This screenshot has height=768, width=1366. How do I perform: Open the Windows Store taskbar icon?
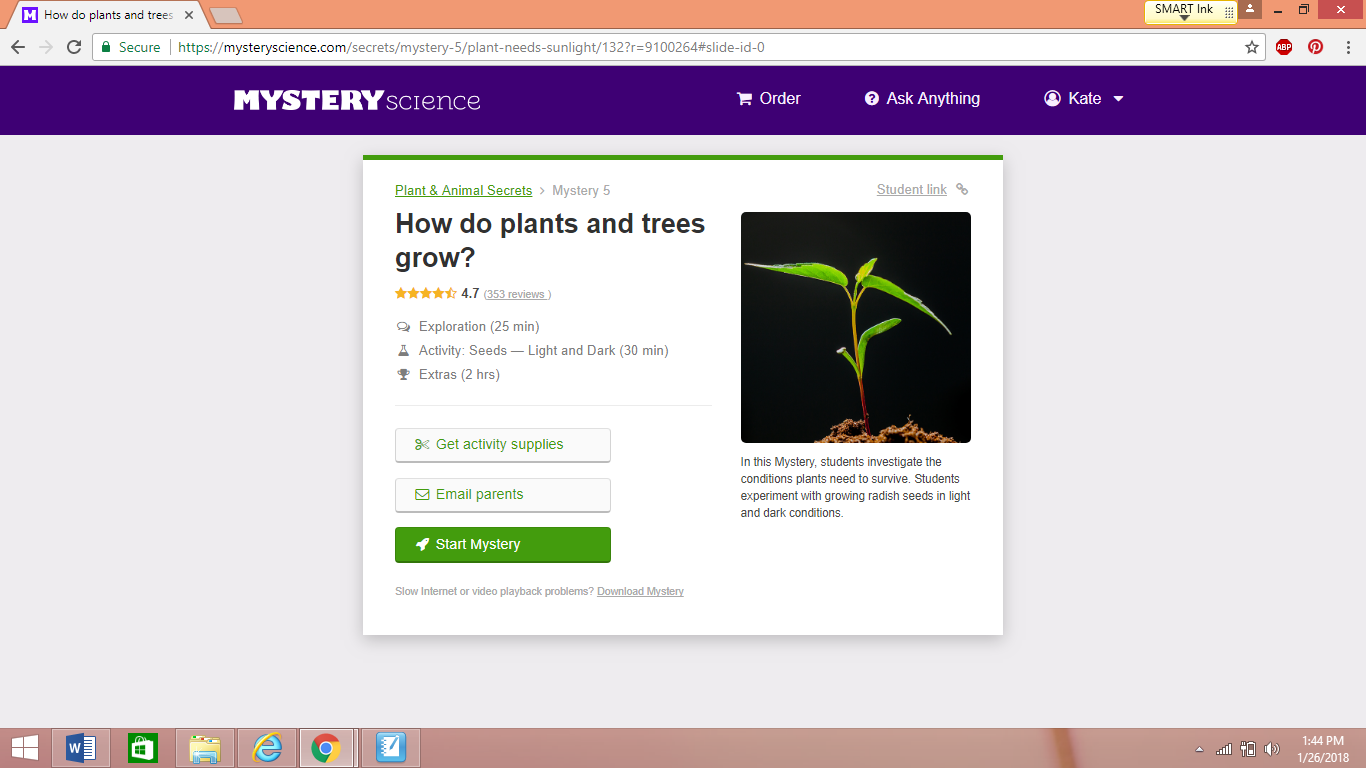pos(142,748)
